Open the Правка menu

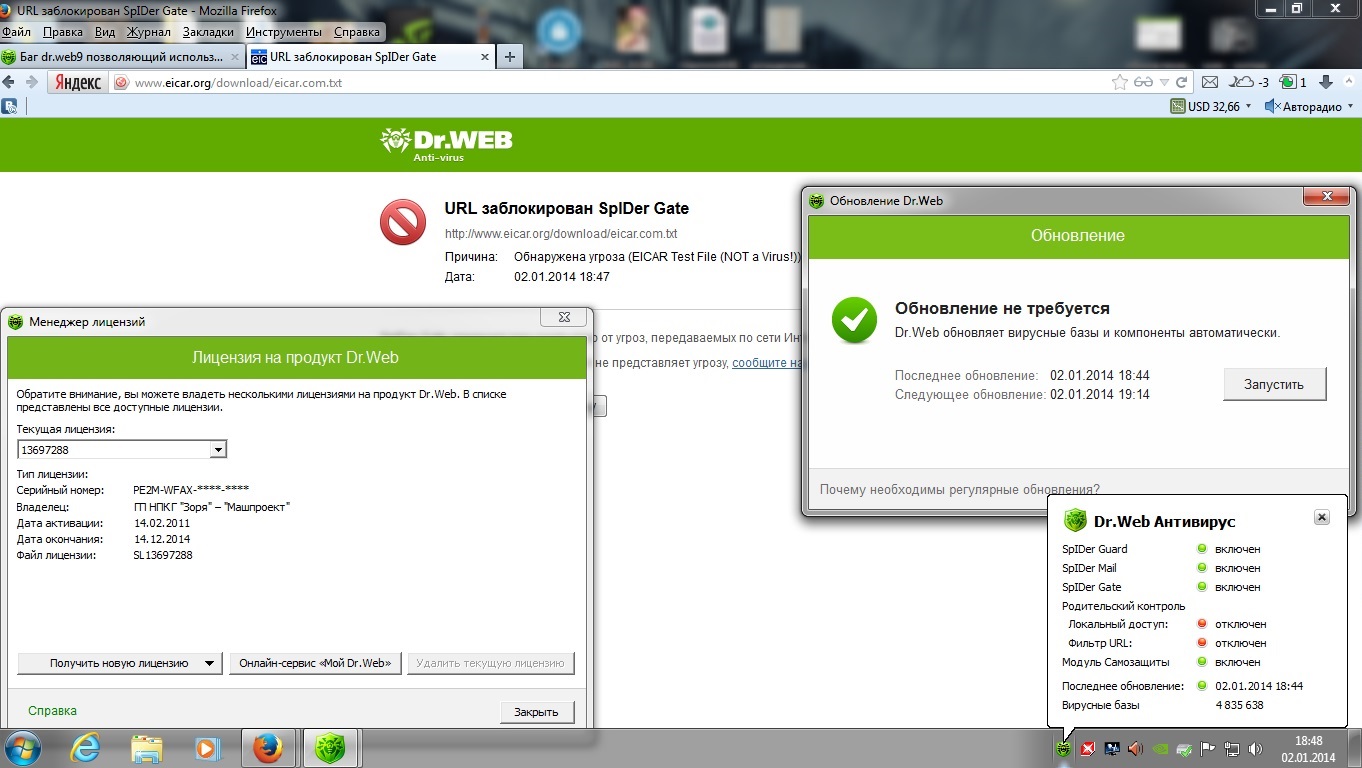(x=63, y=32)
